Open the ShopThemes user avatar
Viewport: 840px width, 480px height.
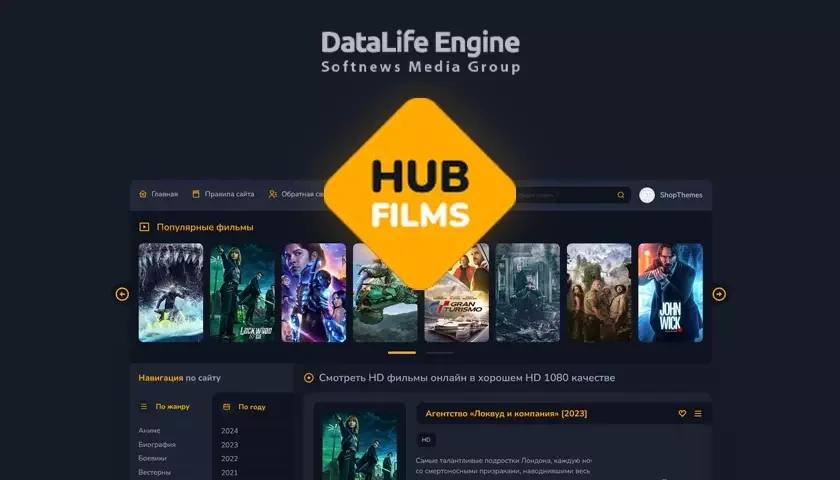click(647, 195)
